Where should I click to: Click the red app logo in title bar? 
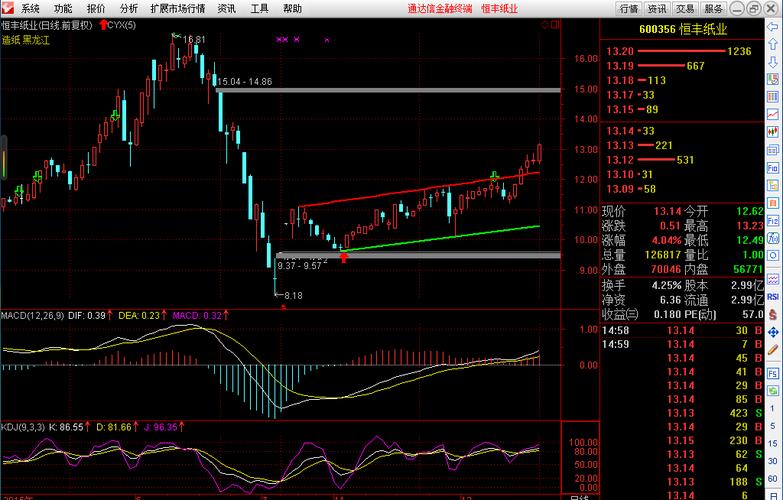click(x=7, y=8)
